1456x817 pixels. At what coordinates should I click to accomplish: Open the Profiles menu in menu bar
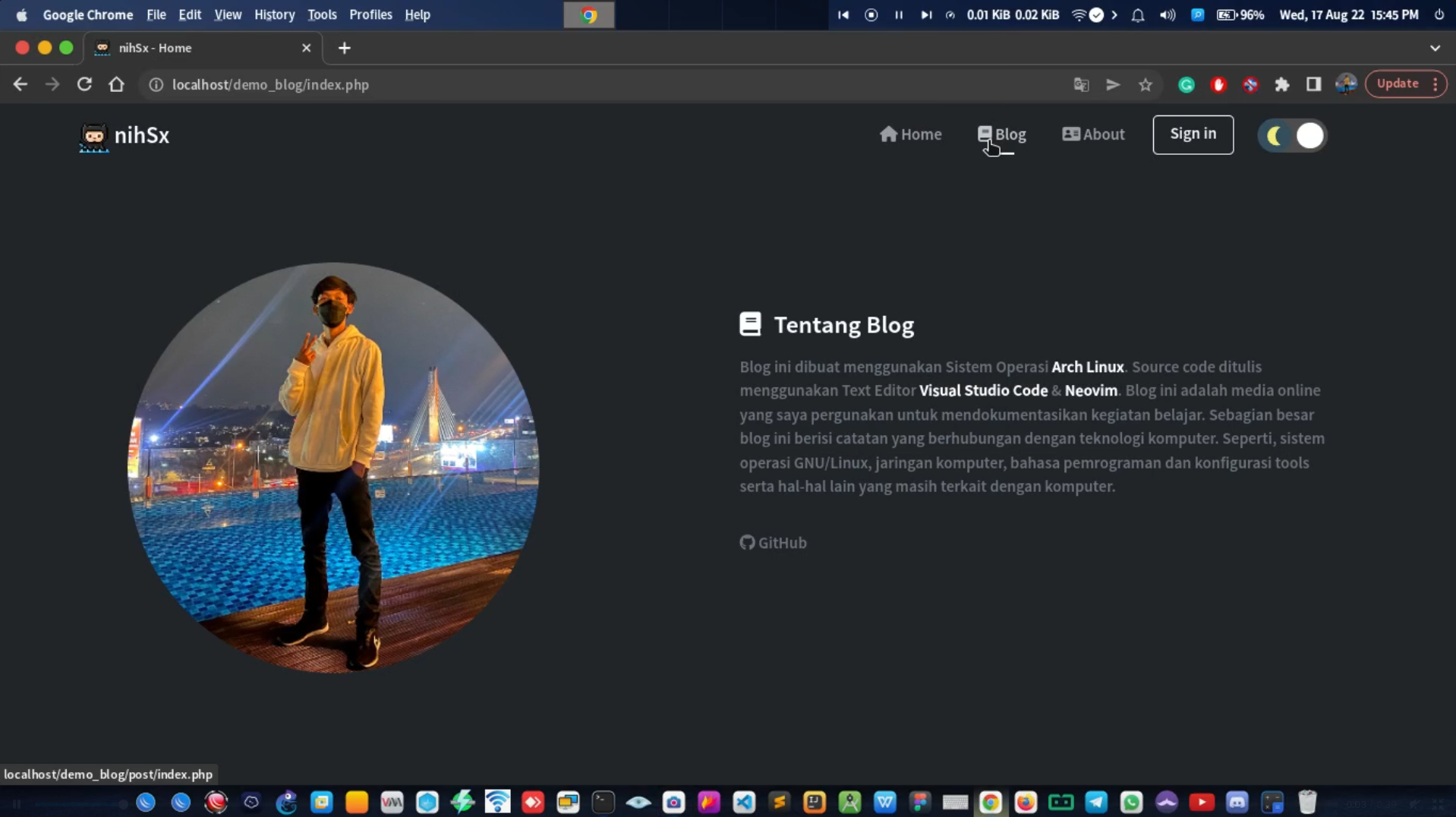pyautogui.click(x=370, y=14)
